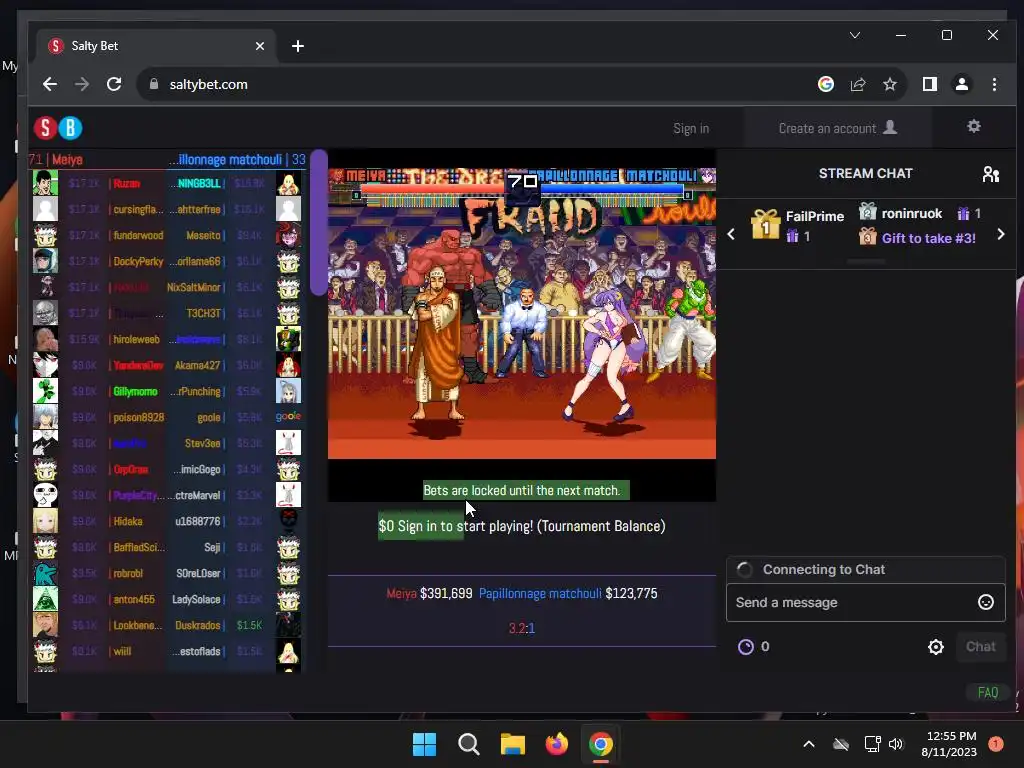1024x768 pixels.
Task: Click DockyPerky bettor name
Action: (x=138, y=261)
